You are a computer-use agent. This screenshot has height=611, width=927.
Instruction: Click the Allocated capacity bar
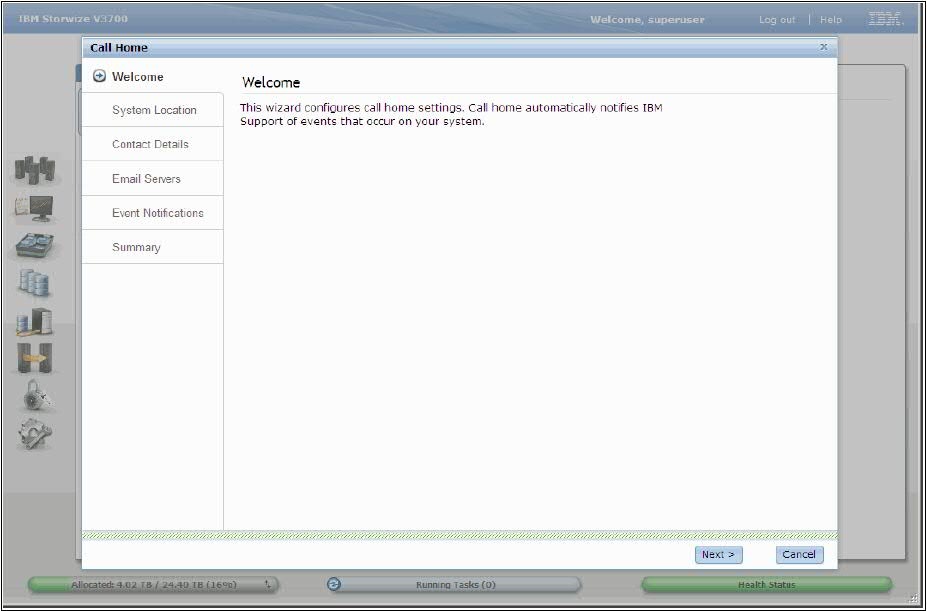pyautogui.click(x=153, y=584)
